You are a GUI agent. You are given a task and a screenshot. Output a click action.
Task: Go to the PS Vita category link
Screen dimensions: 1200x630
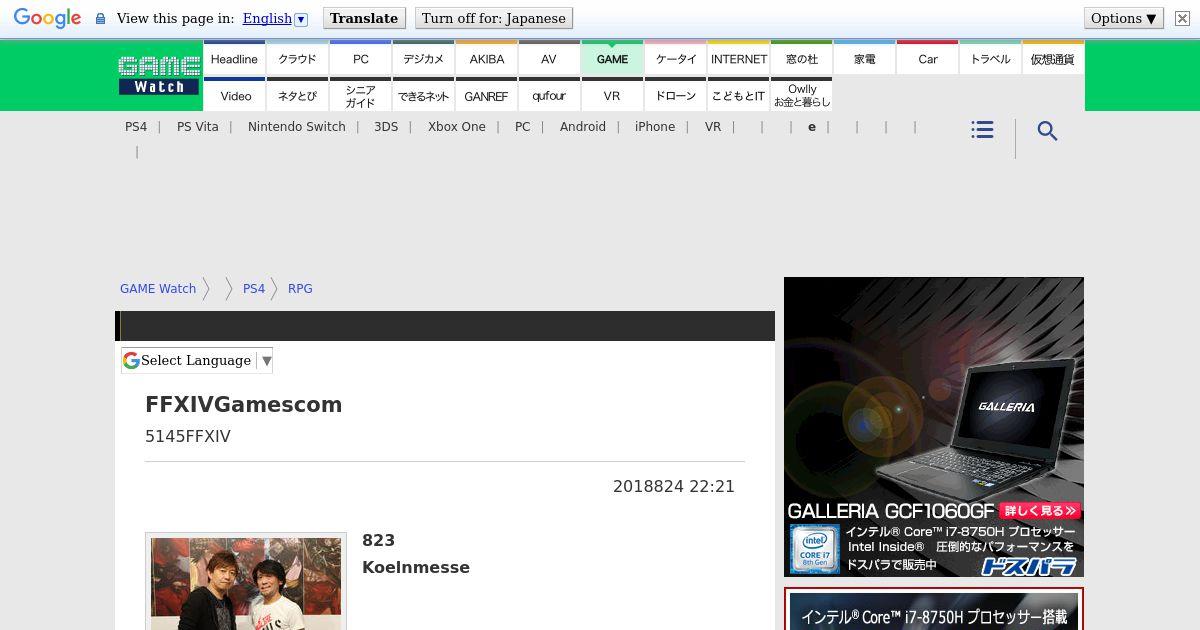(197, 127)
